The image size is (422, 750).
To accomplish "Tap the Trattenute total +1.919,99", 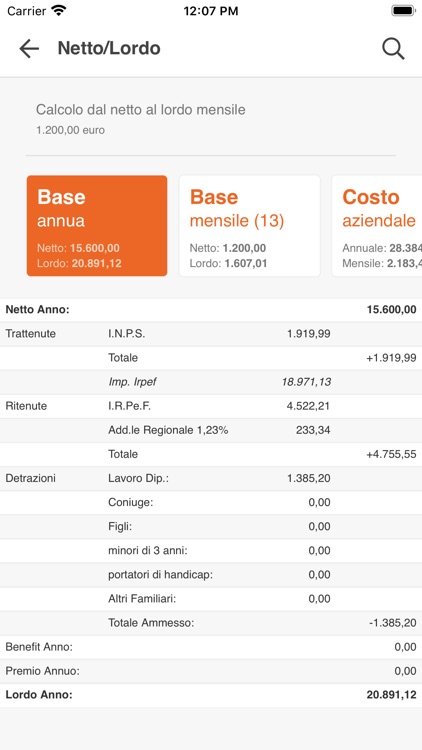I will [x=391, y=358].
